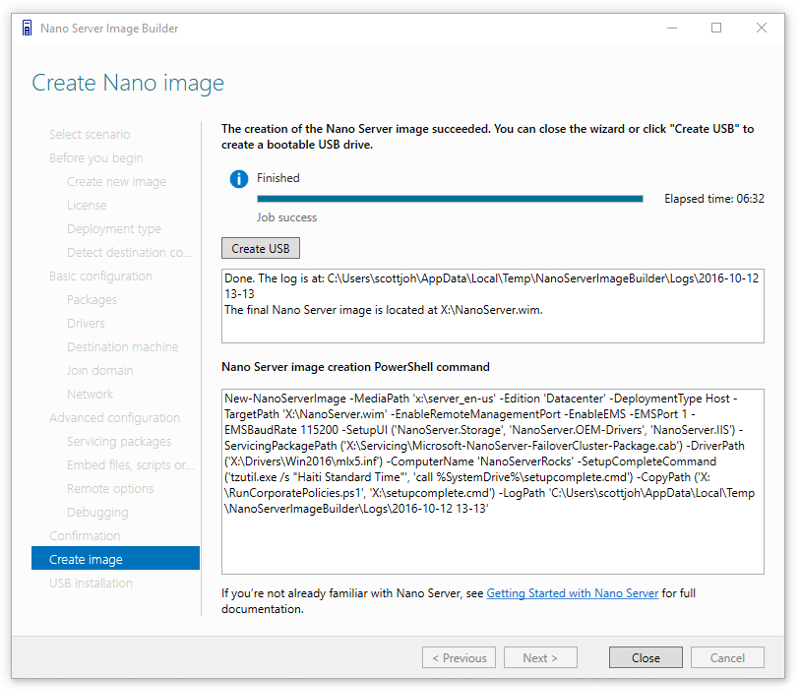Click the 'Job success' status text
The width and height of the screenshot is (800, 691).
click(287, 217)
